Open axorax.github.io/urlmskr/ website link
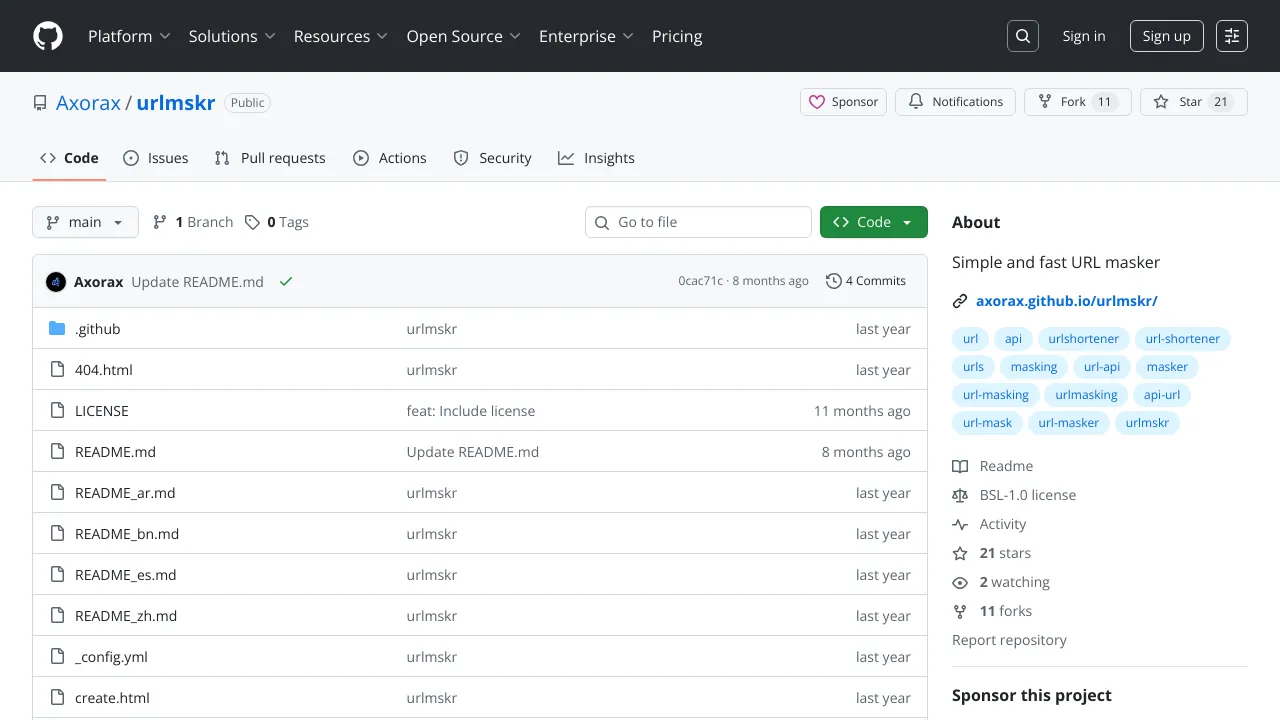Viewport: 1280px width, 720px height. [1067, 301]
